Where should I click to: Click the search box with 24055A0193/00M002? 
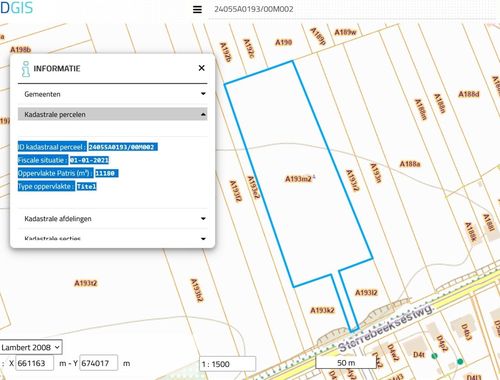click(x=353, y=9)
